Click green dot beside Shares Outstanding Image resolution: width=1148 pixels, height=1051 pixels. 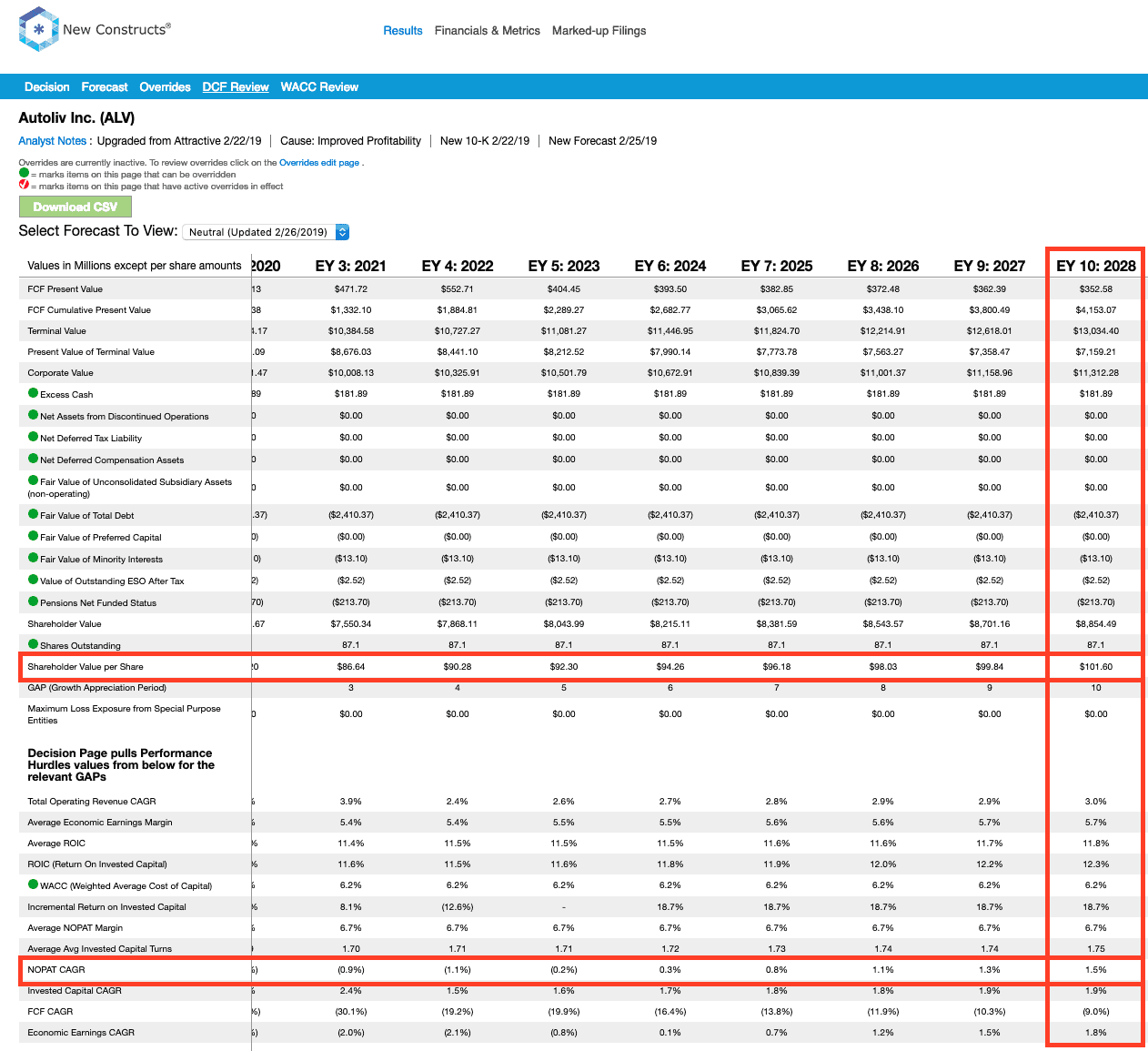click(x=33, y=644)
